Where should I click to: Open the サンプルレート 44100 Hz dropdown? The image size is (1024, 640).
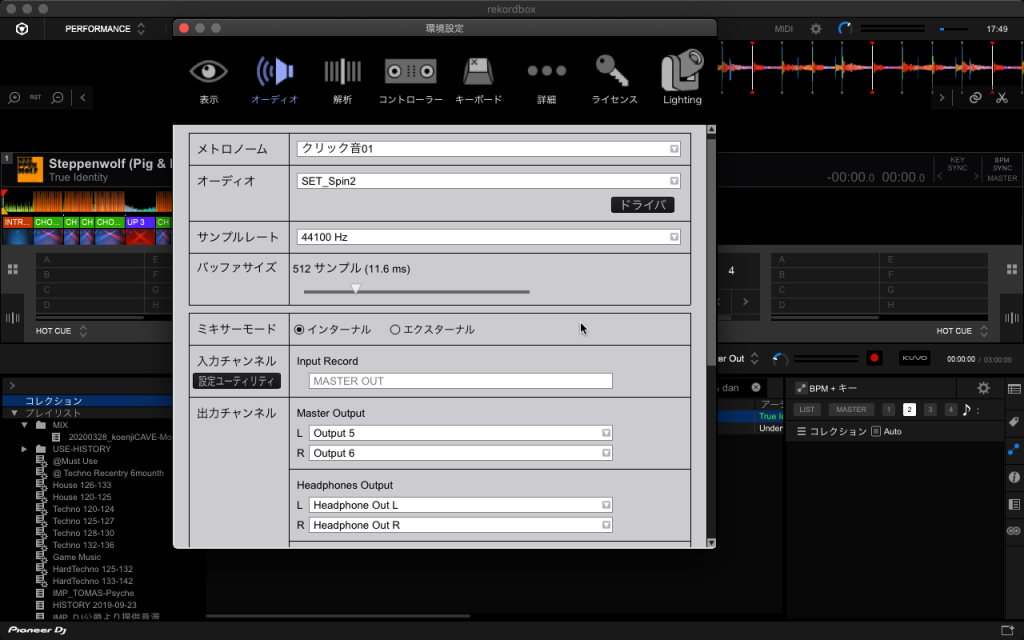(x=488, y=237)
